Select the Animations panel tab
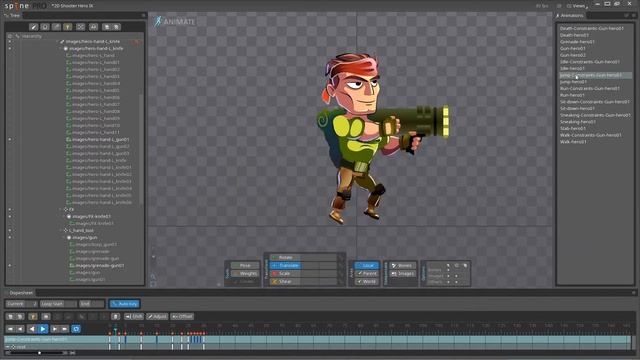The height and width of the screenshot is (360, 640). [570, 16]
